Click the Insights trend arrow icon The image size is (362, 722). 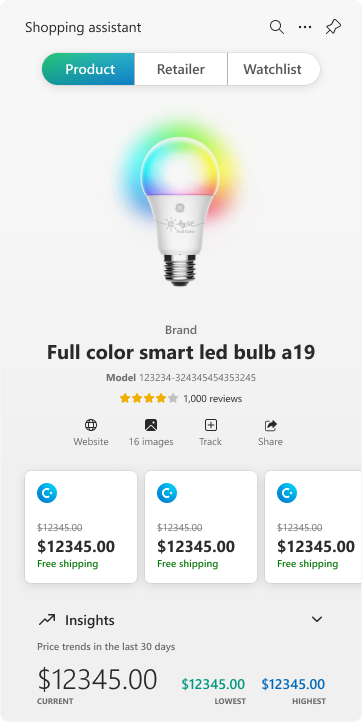click(x=47, y=620)
